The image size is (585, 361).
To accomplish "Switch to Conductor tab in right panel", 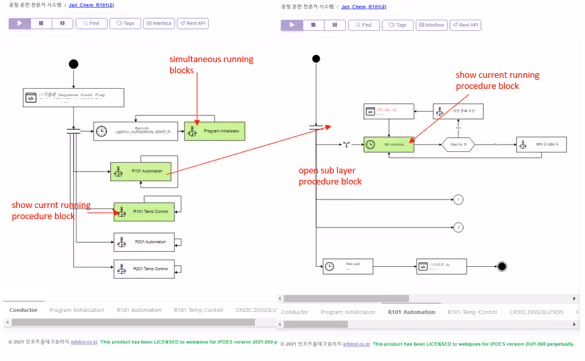I will coord(295,312).
